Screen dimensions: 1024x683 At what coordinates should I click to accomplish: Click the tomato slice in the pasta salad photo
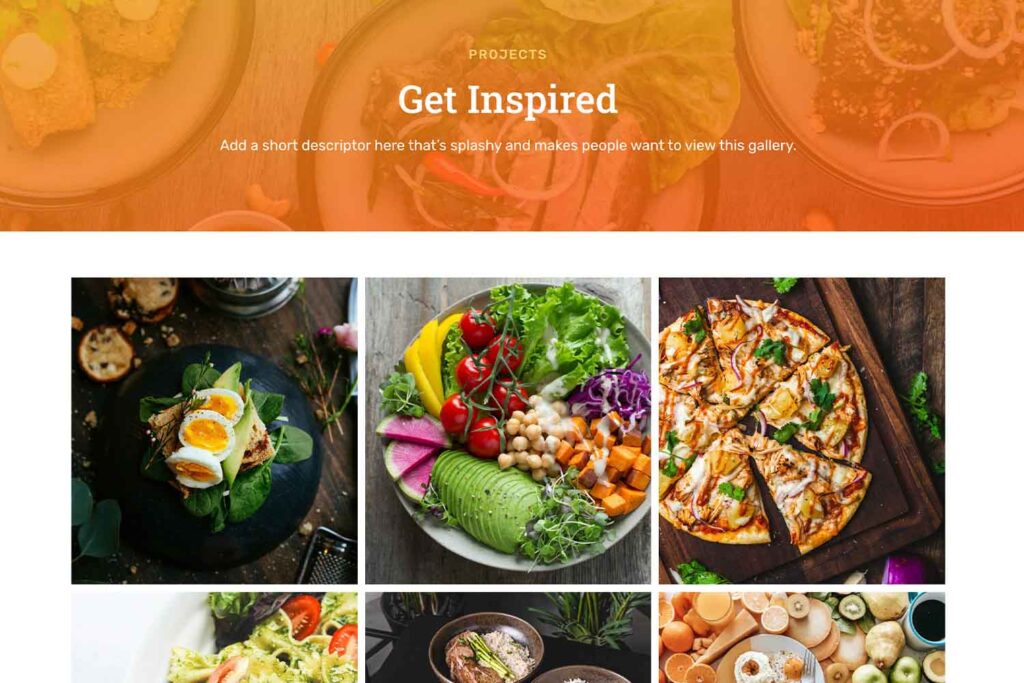[x=302, y=617]
